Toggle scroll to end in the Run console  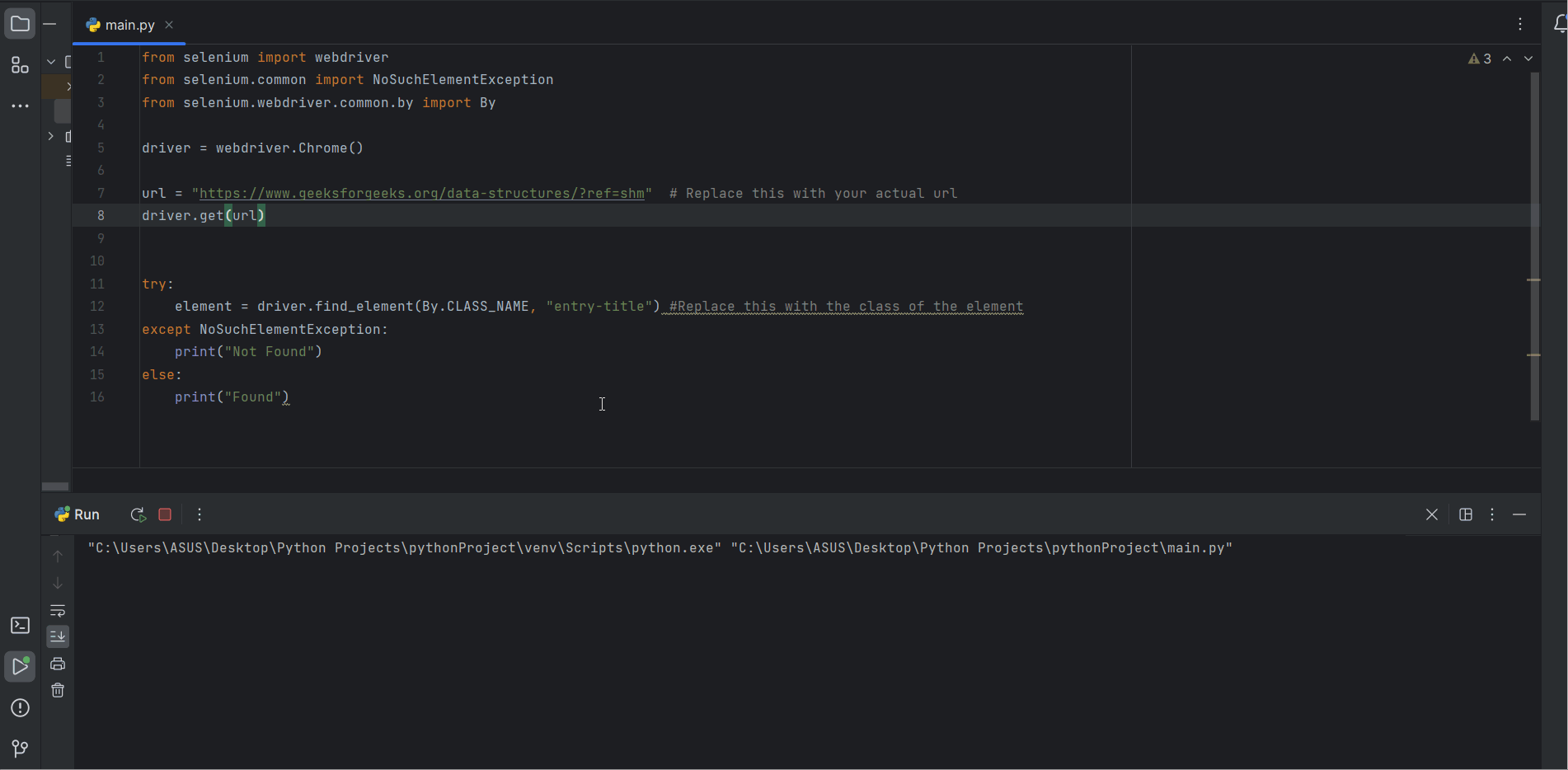[58, 636]
